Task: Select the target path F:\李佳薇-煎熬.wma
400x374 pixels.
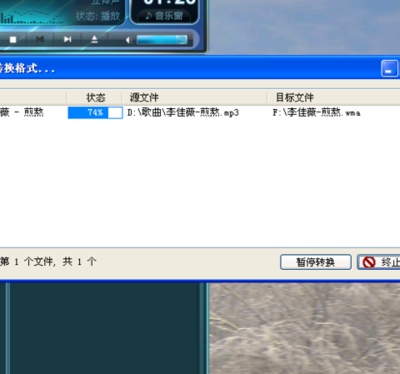Action: (x=316, y=113)
